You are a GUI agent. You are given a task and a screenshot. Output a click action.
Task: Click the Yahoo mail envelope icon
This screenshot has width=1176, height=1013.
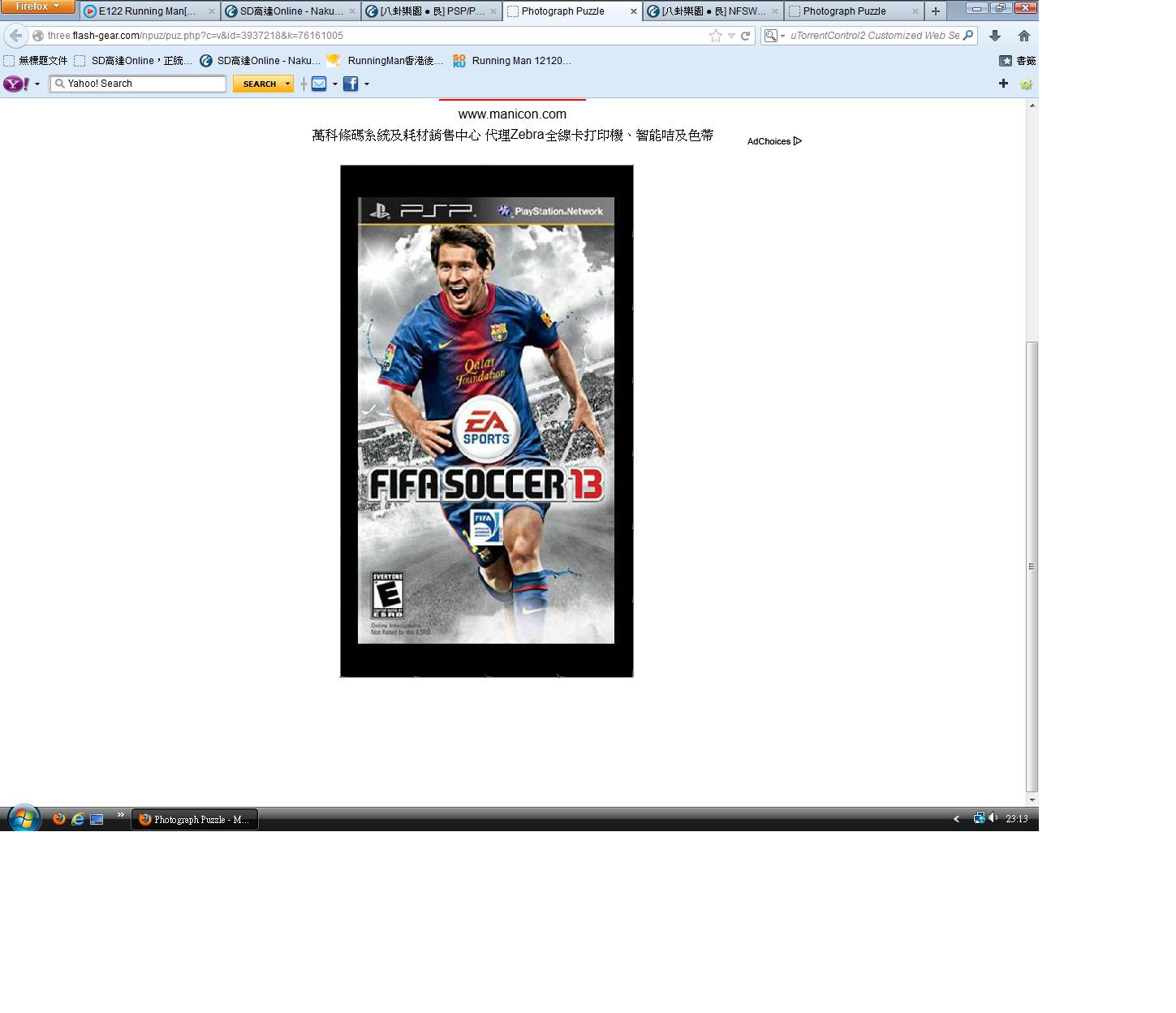coord(319,84)
